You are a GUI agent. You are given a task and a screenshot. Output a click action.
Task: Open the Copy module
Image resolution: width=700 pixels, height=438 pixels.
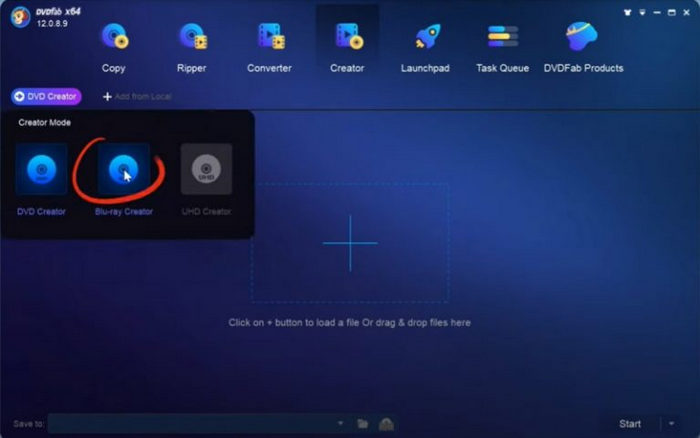pyautogui.click(x=114, y=48)
